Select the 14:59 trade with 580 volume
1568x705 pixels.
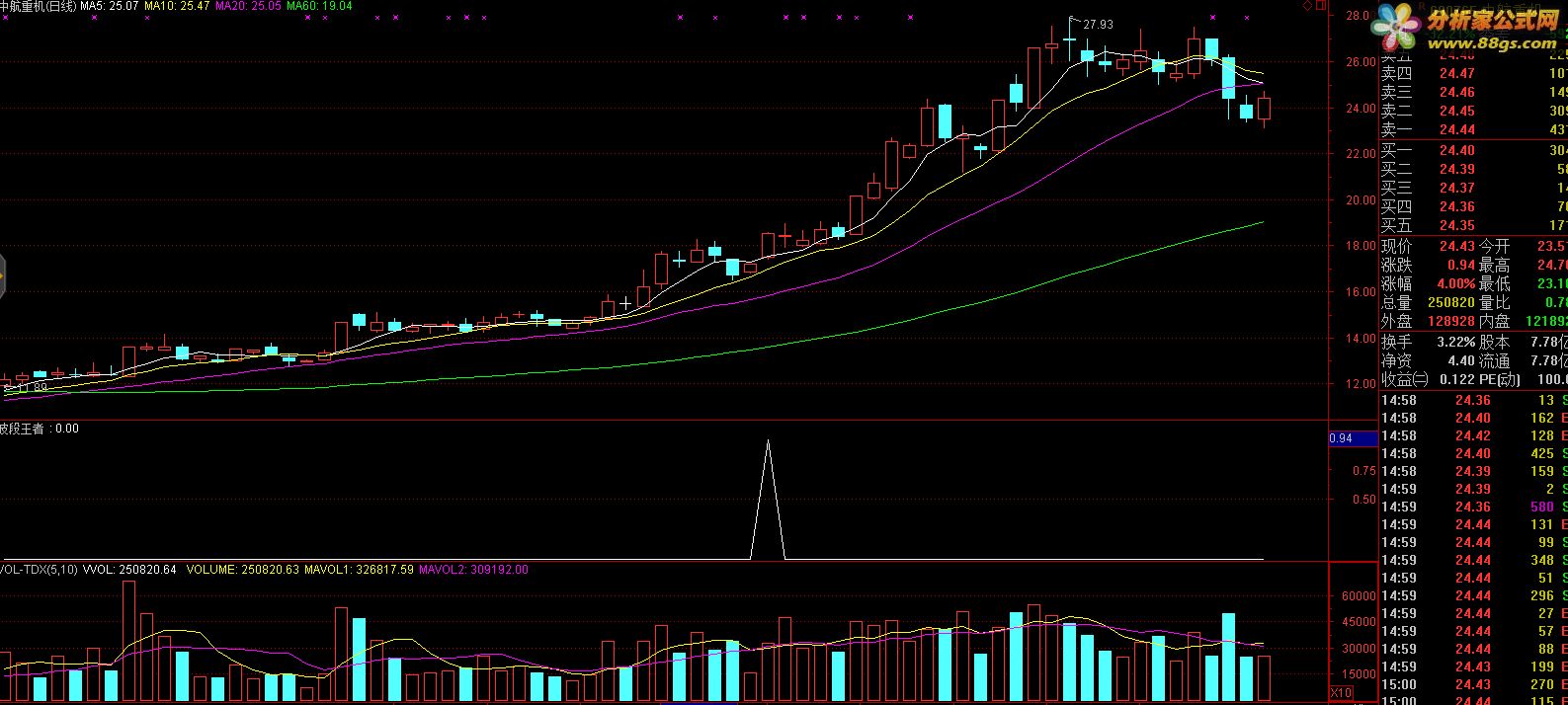click(1473, 507)
